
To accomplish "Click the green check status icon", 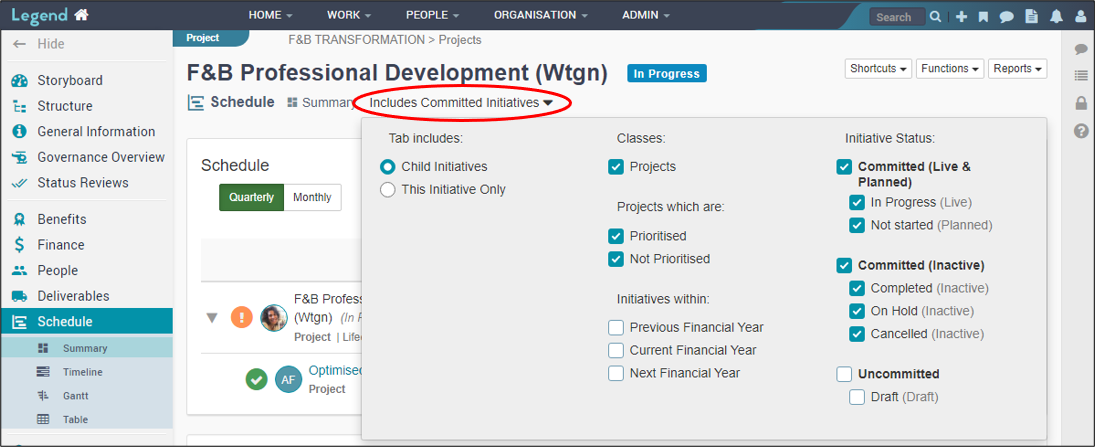I will pyautogui.click(x=256, y=379).
